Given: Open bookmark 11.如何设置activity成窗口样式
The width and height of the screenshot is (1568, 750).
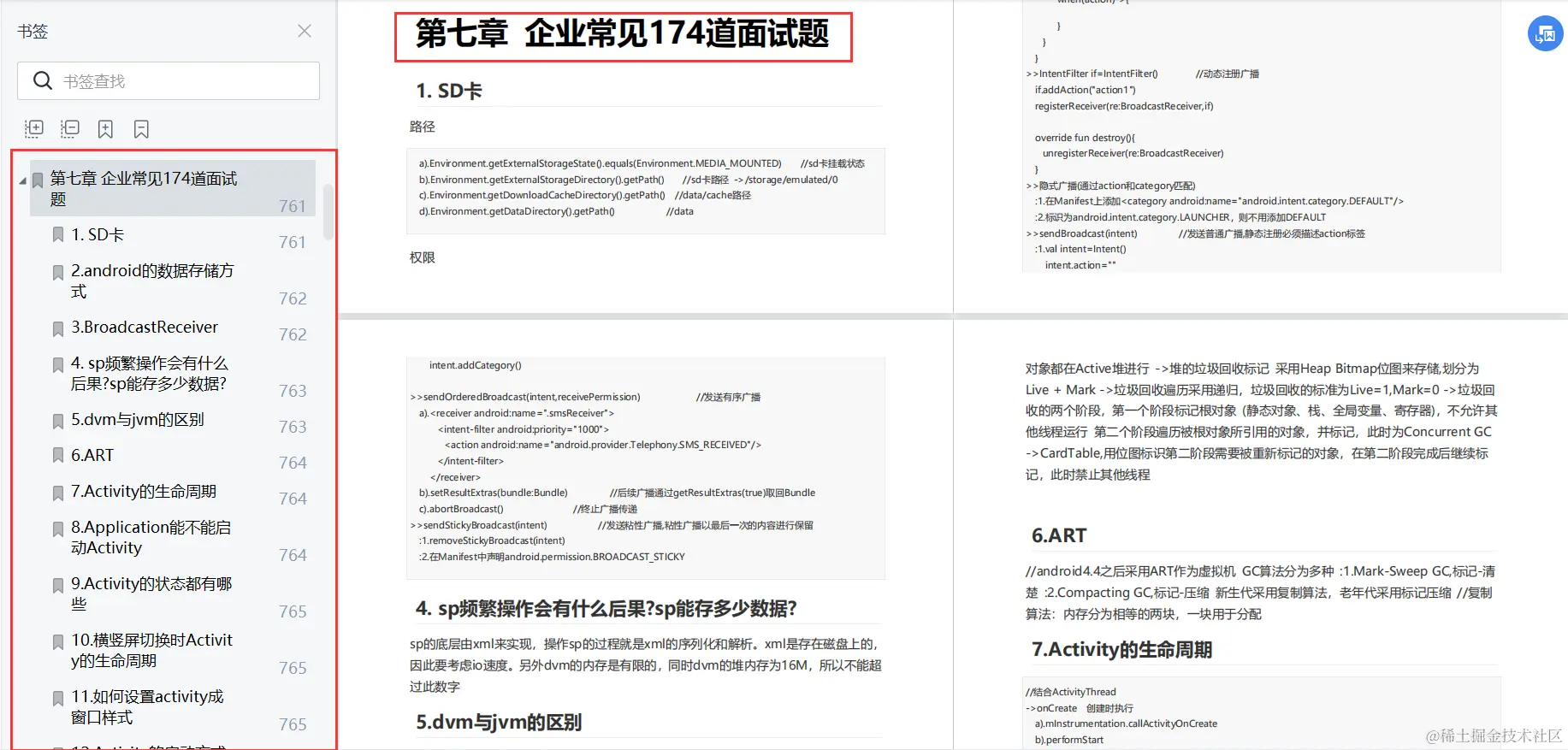Looking at the screenshot, I should (147, 706).
